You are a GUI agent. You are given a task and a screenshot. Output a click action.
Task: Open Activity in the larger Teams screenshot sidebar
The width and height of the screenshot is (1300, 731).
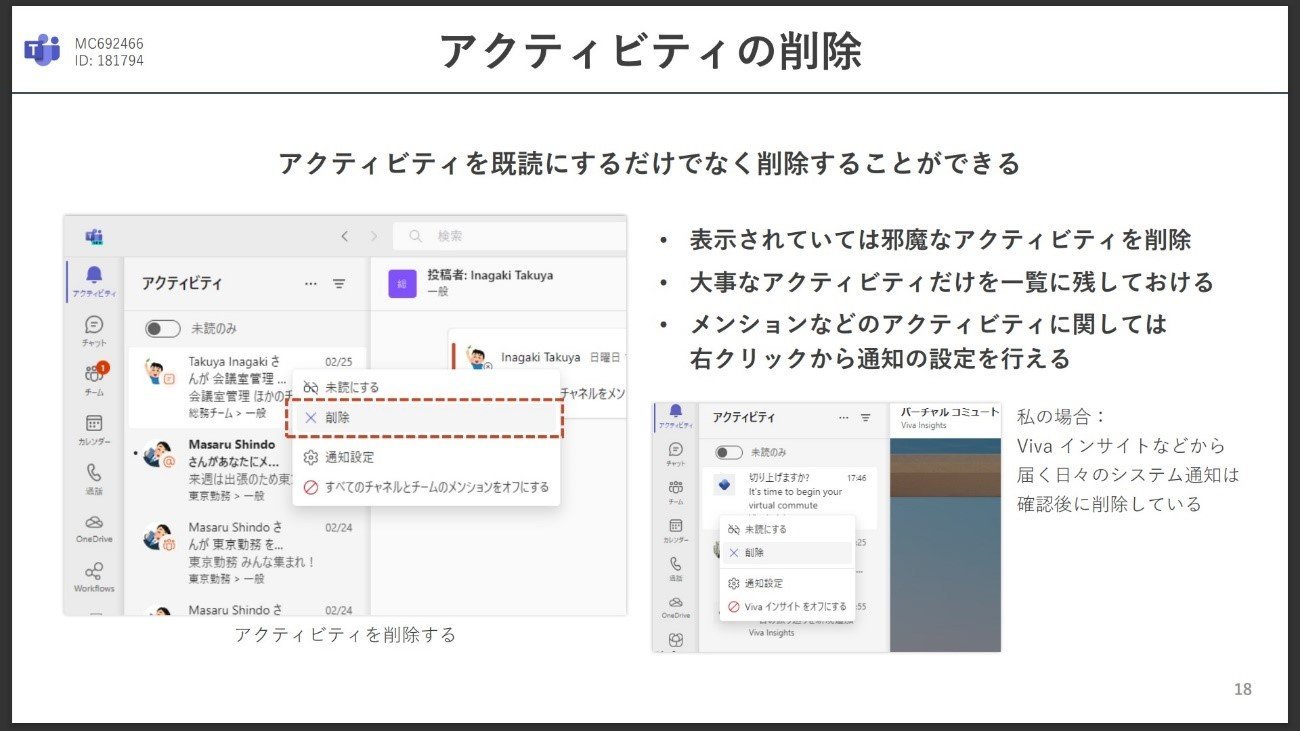94,281
